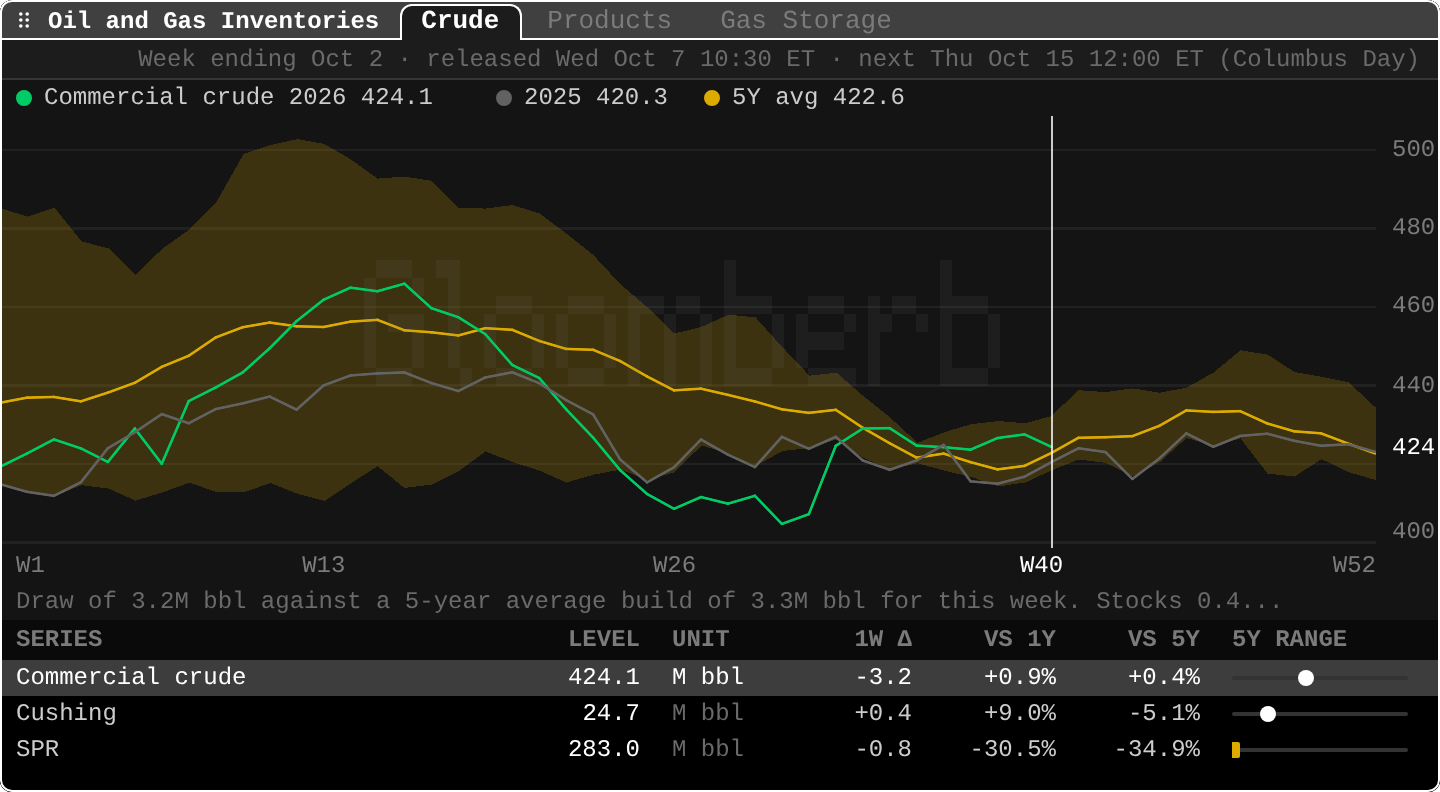1440x792 pixels.
Task: Click the Commercial crude 1W change -3.2
Action: tap(883, 678)
